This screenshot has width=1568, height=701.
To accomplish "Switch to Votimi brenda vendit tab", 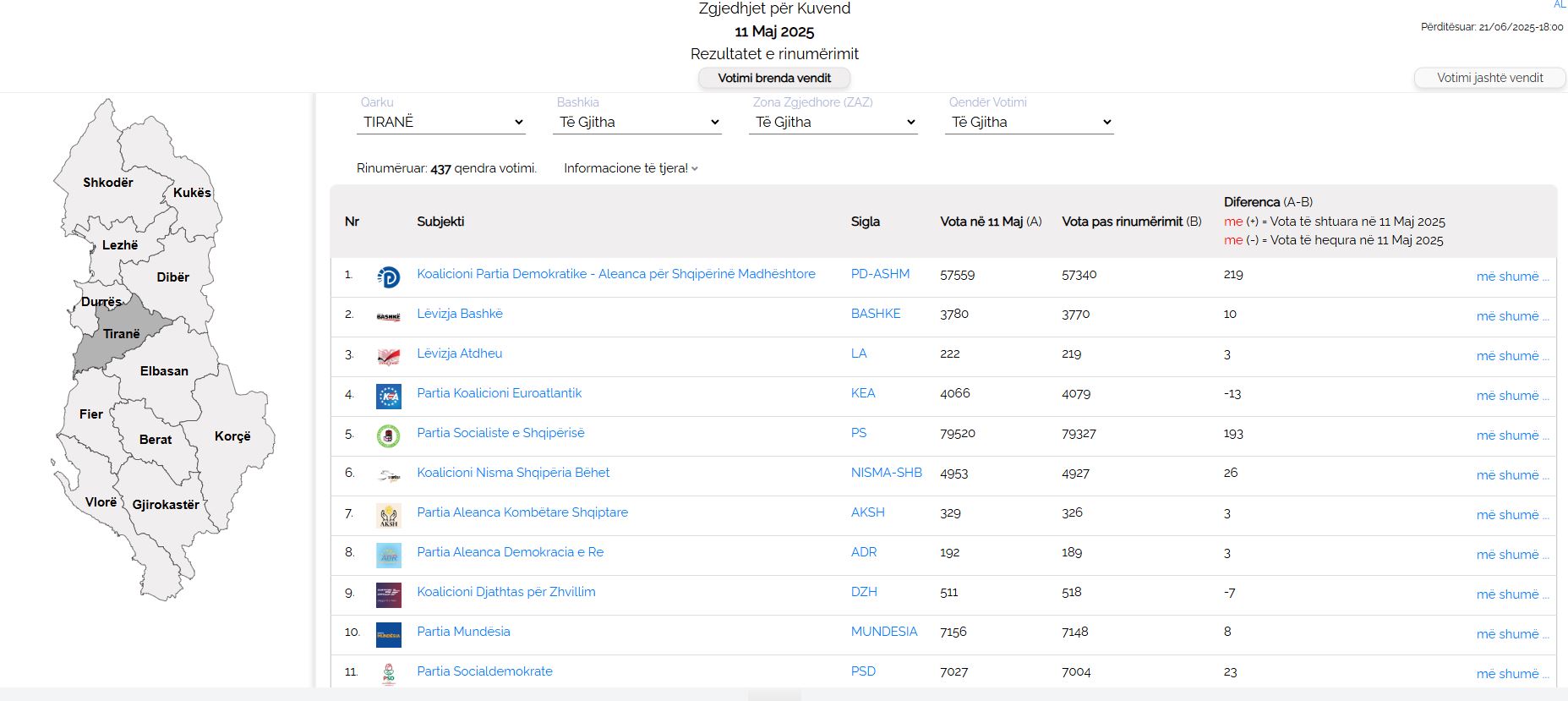I will pyautogui.click(x=773, y=78).
